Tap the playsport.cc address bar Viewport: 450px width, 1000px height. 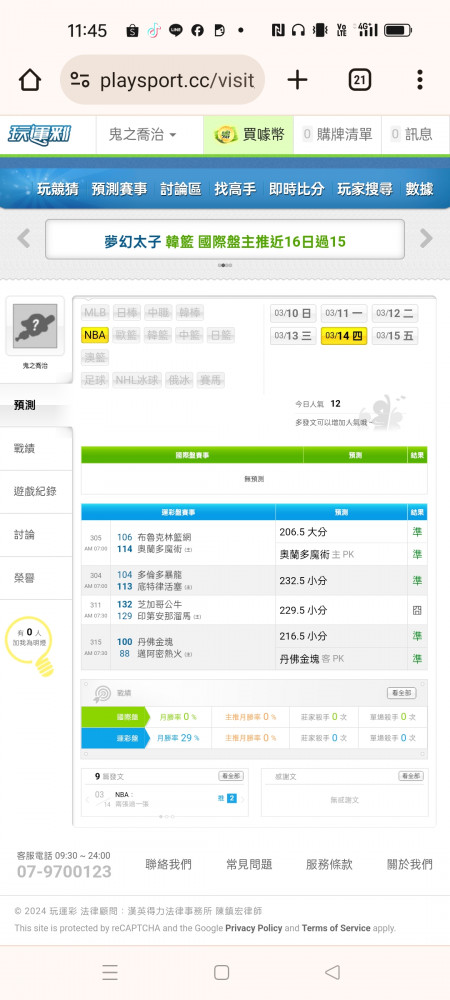point(163,80)
